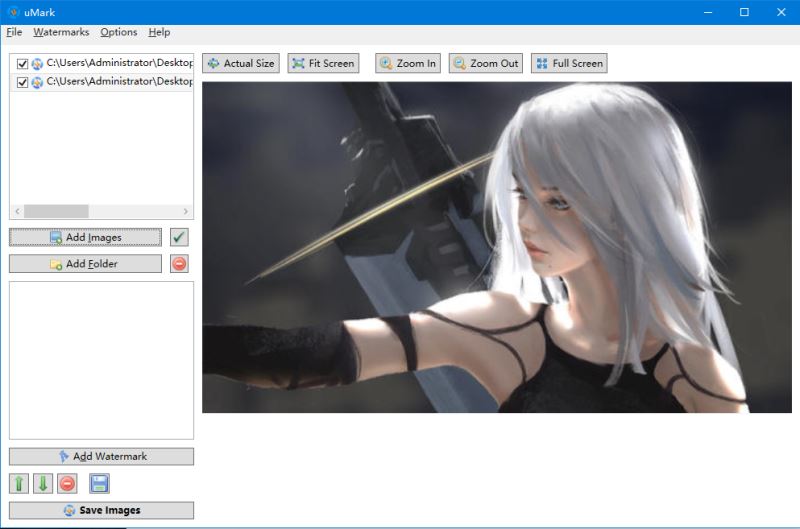The width and height of the screenshot is (800, 529).
Task: Click the red remove watermark icon
Action: [67, 484]
